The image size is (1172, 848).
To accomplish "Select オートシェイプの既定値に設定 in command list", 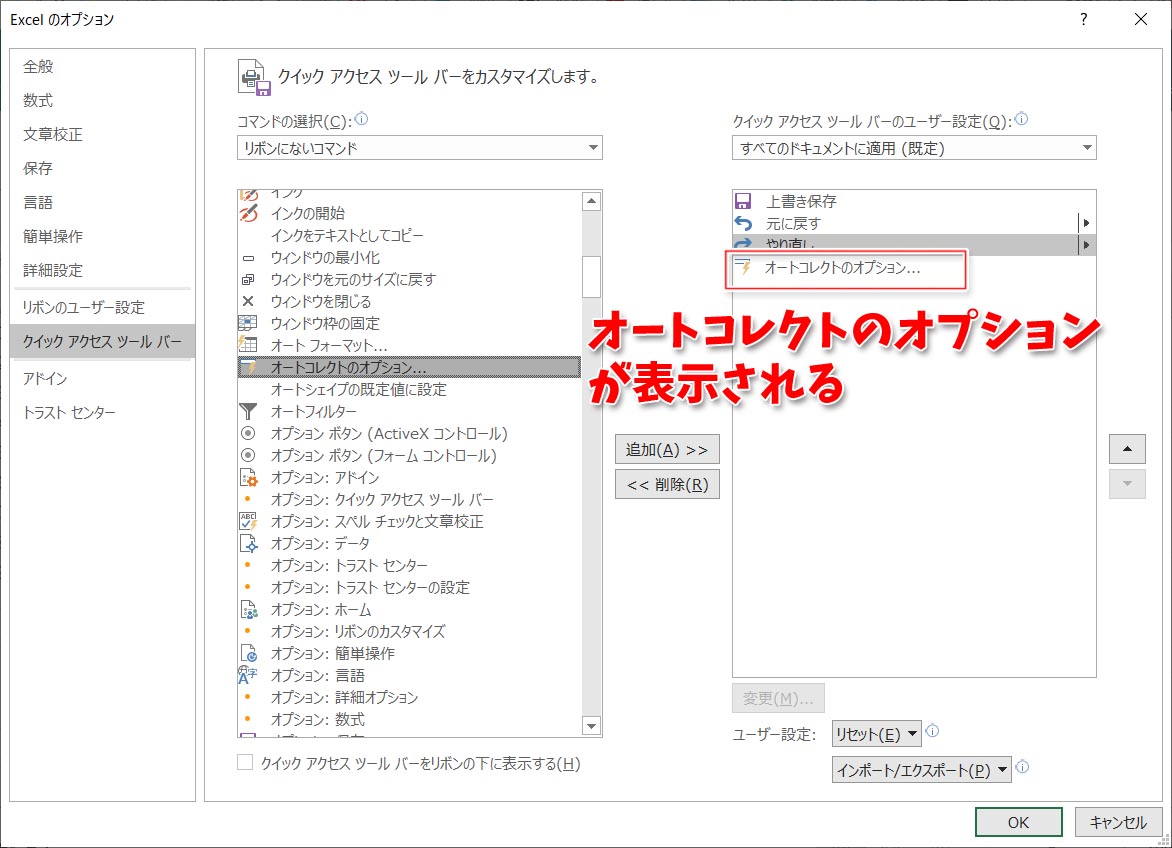I will 409,389.
